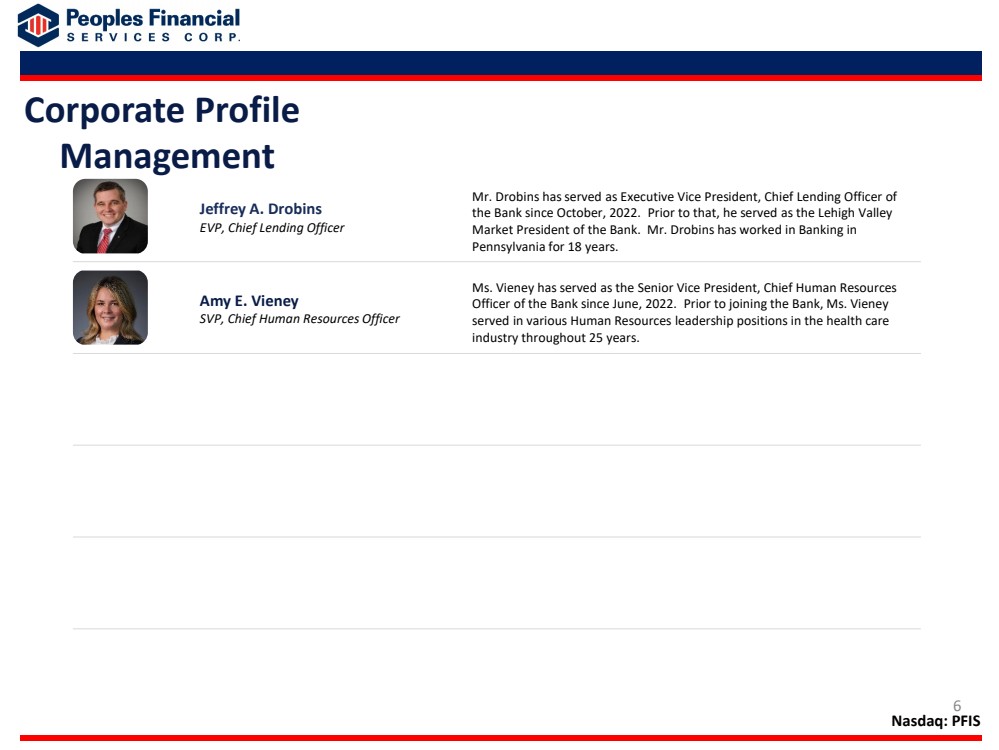
Task: Select Amy E. Vieney headshot photo
Action: tap(110, 308)
